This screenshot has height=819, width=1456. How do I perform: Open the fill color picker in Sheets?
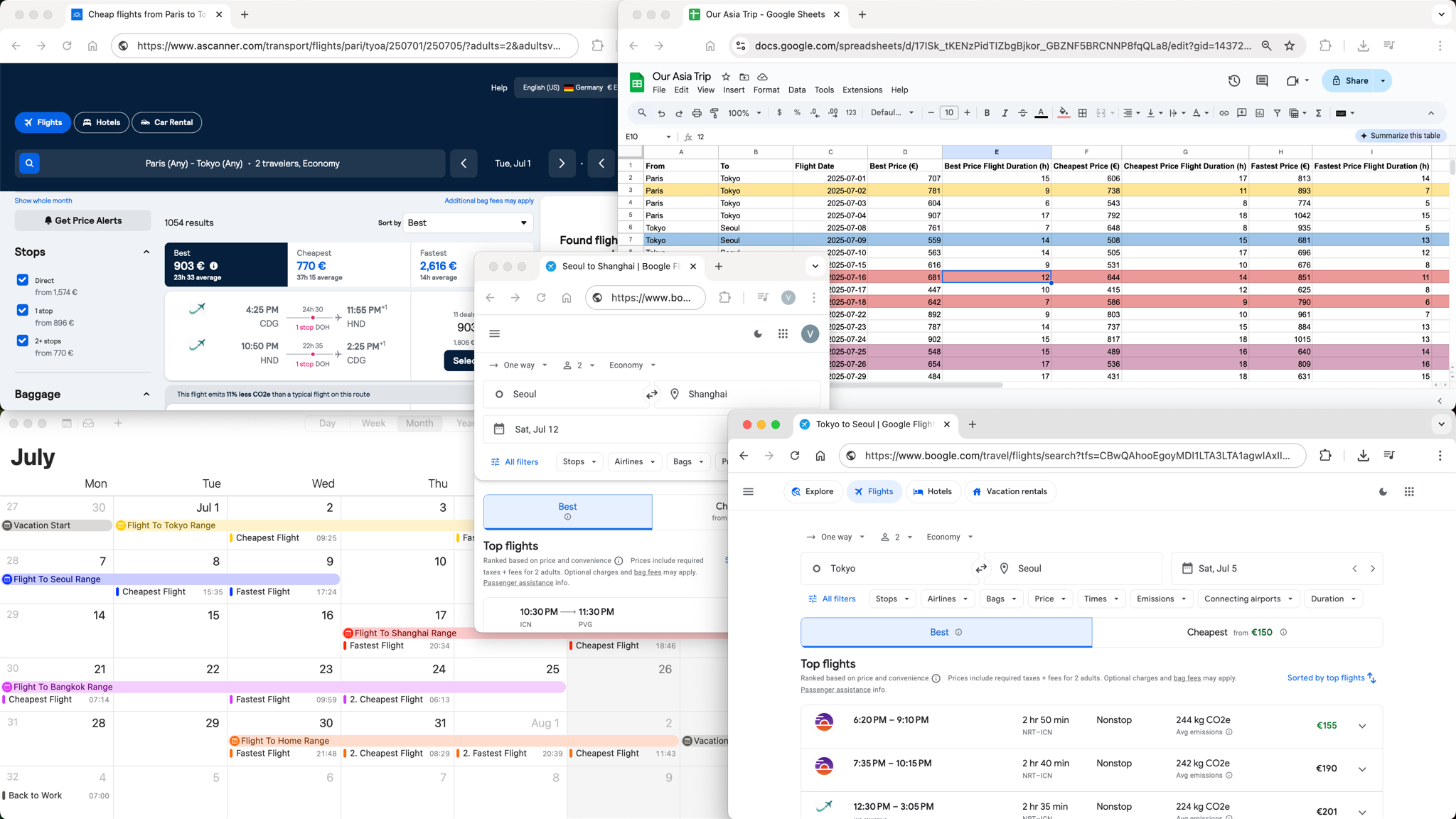[x=1064, y=113]
